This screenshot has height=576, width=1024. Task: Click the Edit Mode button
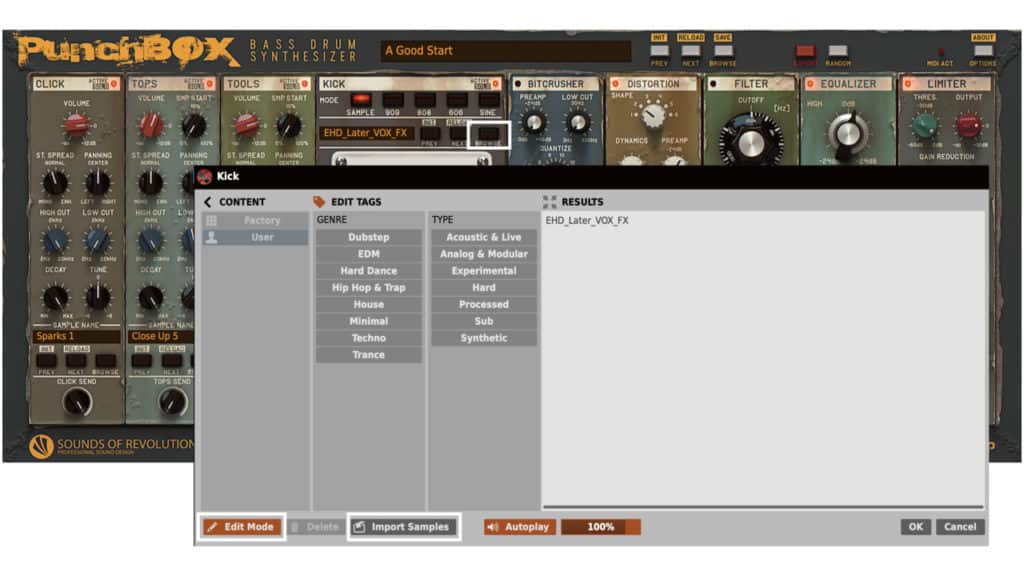pyautogui.click(x=240, y=527)
